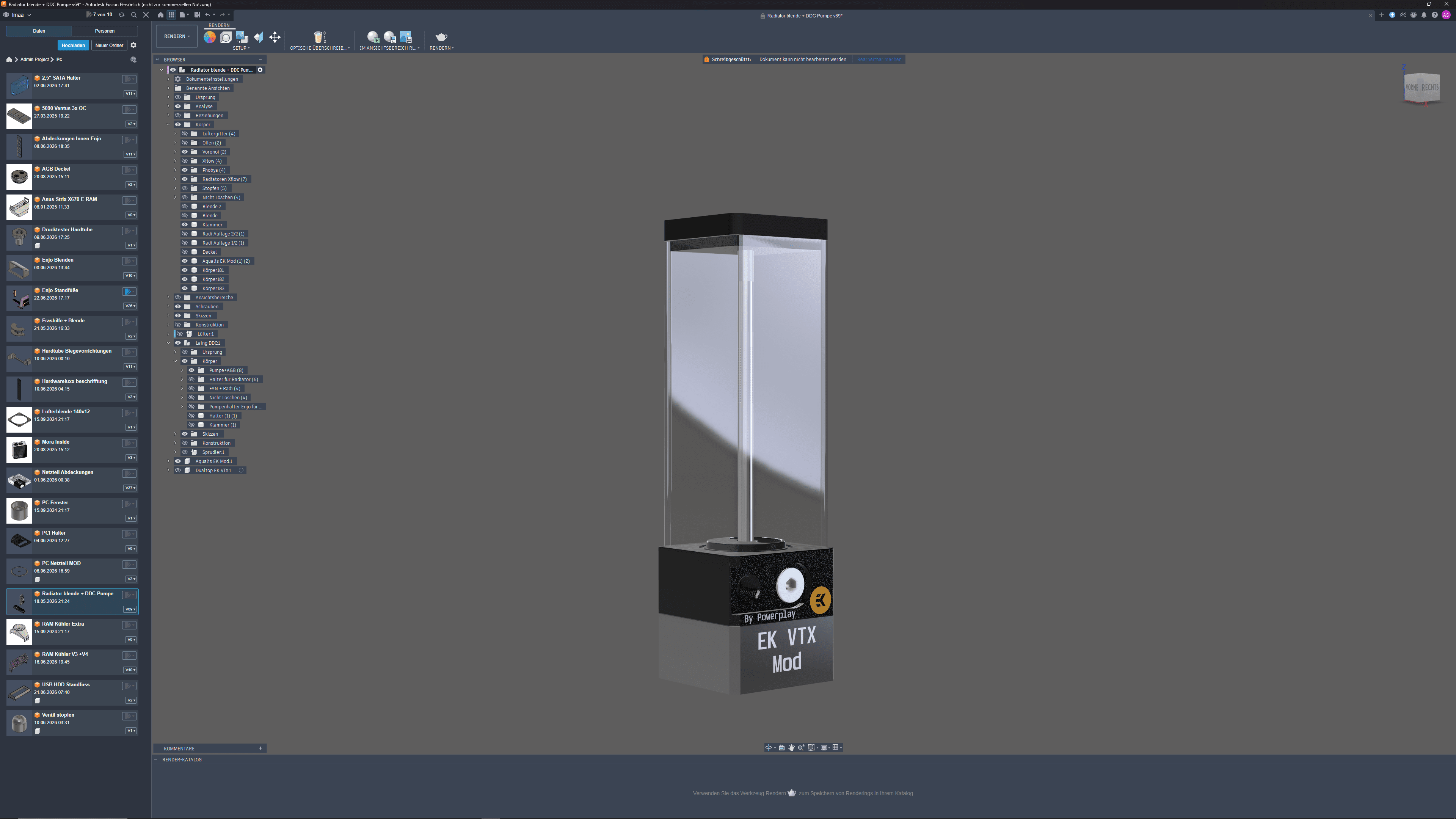This screenshot has width=1456, height=819.
Task: Open the Help question mark menu
Action: [1434, 15]
